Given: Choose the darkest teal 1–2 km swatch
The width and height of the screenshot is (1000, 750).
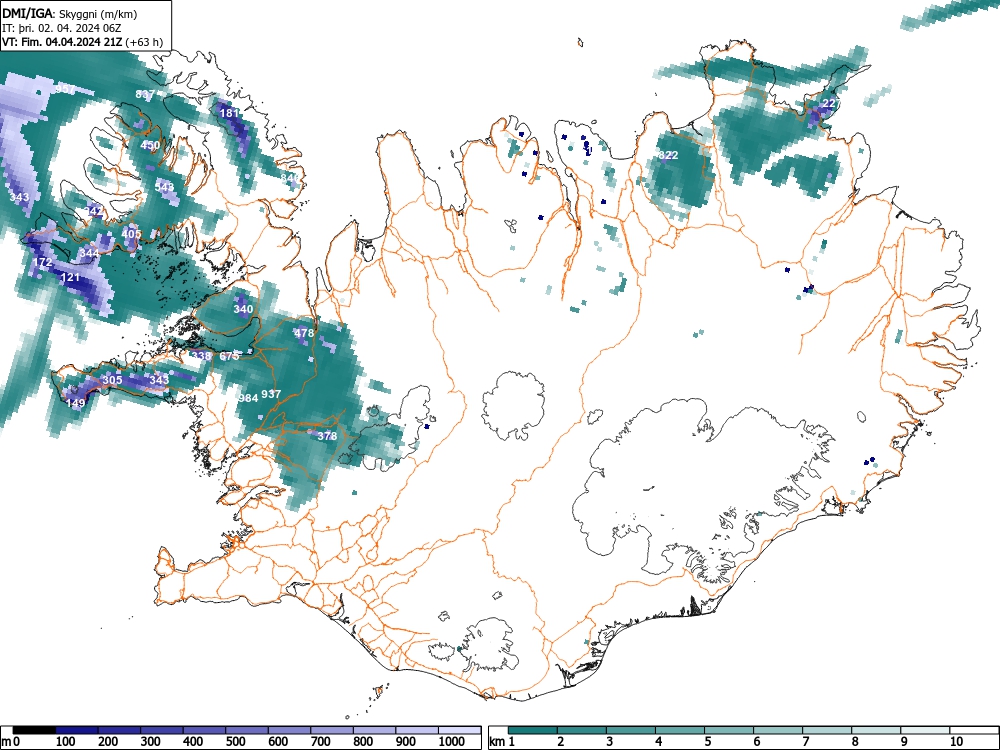Looking at the screenshot, I should (x=533, y=730).
